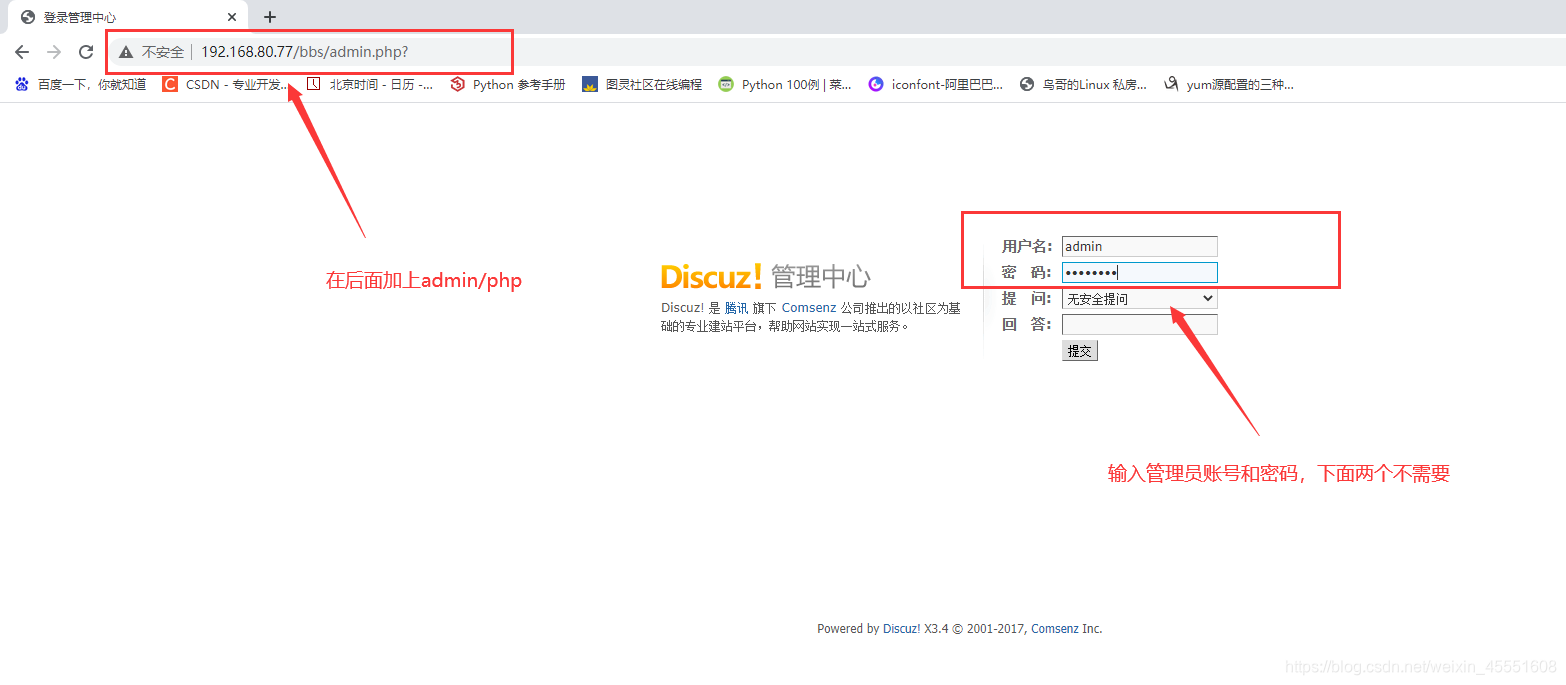Viewport: 1566px width, 685px height.
Task: Click the Python 参考手册 bookmark icon
Action: (457, 85)
